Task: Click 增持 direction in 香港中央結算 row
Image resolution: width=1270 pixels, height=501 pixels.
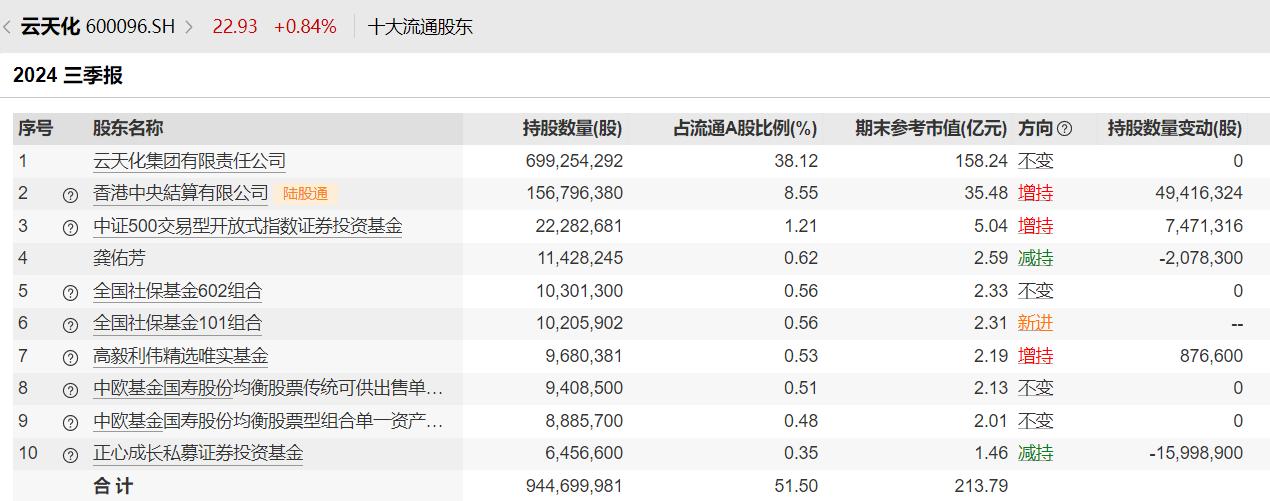Action: click(x=1036, y=193)
